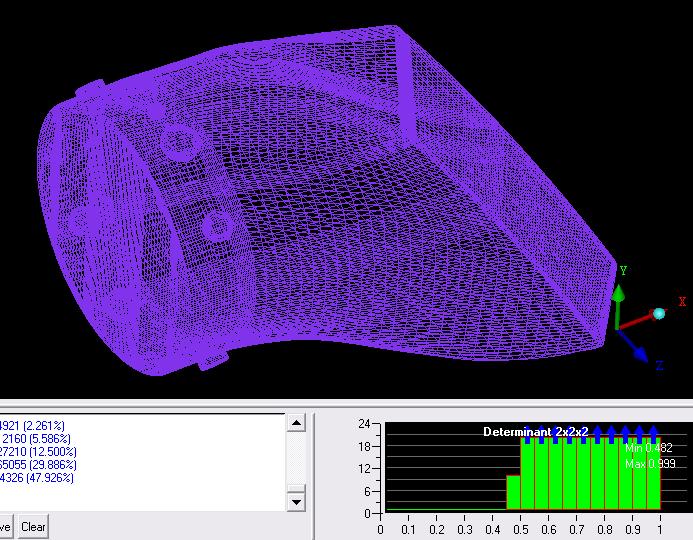Select the short histogram bar at 0.45–0.5
Viewport: 693px width, 540px height.
click(x=513, y=492)
